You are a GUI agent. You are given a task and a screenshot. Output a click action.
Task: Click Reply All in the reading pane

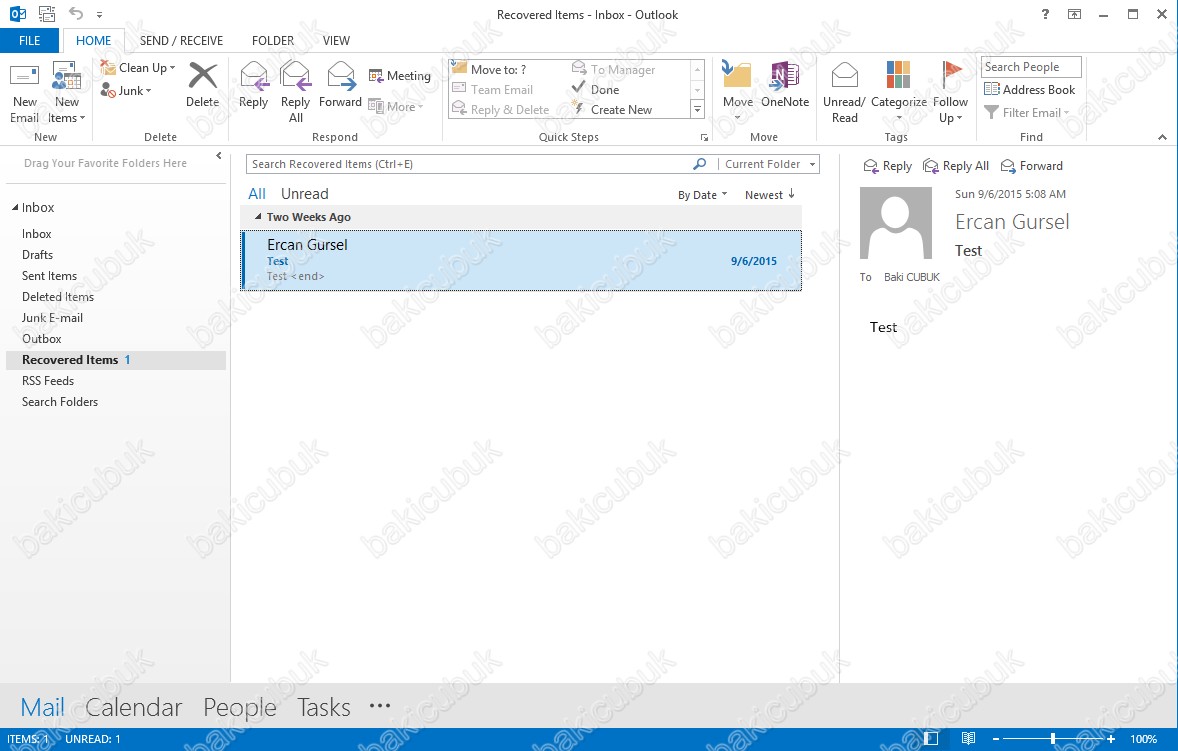[956, 166]
